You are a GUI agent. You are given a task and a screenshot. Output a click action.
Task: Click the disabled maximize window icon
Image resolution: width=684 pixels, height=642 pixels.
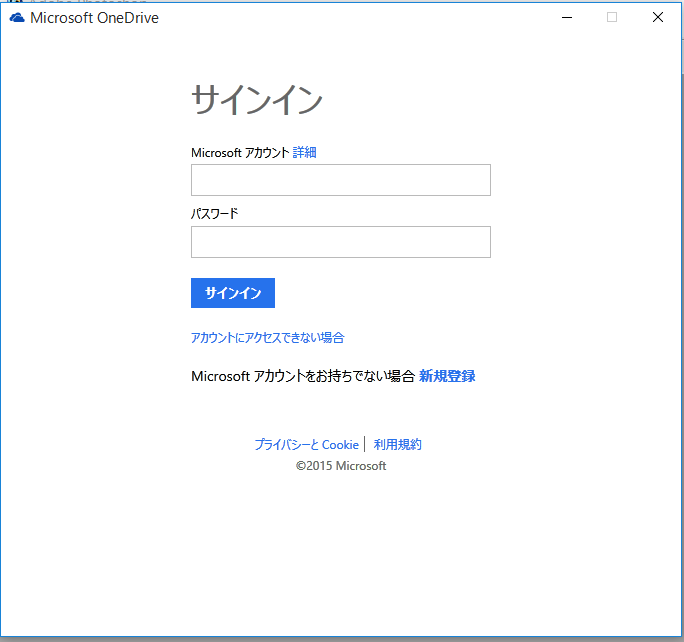click(612, 17)
